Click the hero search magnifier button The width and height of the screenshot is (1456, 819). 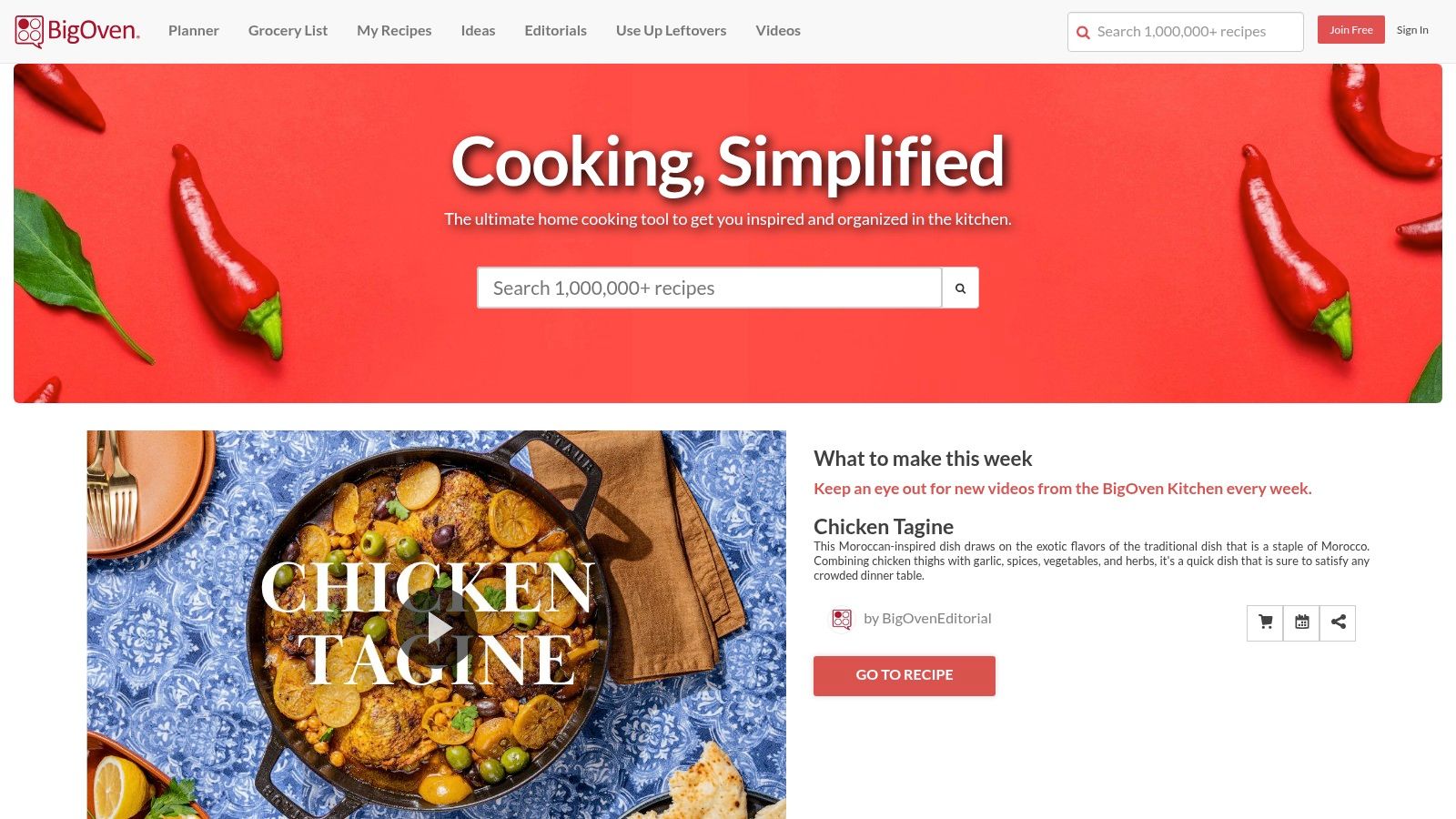point(960,288)
